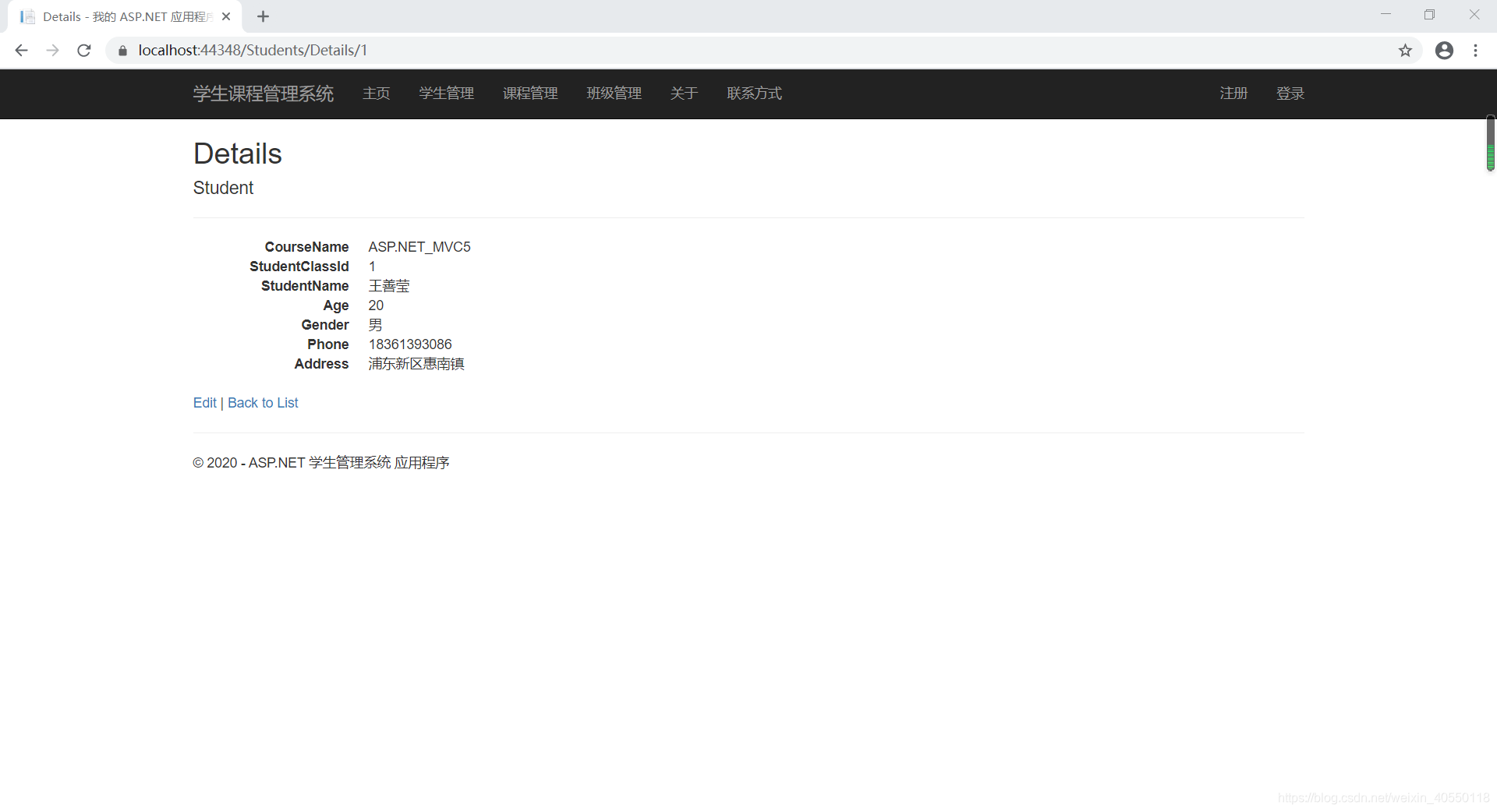The height and width of the screenshot is (812, 1497).
Task: Click the Phone label
Action: pyautogui.click(x=328, y=344)
